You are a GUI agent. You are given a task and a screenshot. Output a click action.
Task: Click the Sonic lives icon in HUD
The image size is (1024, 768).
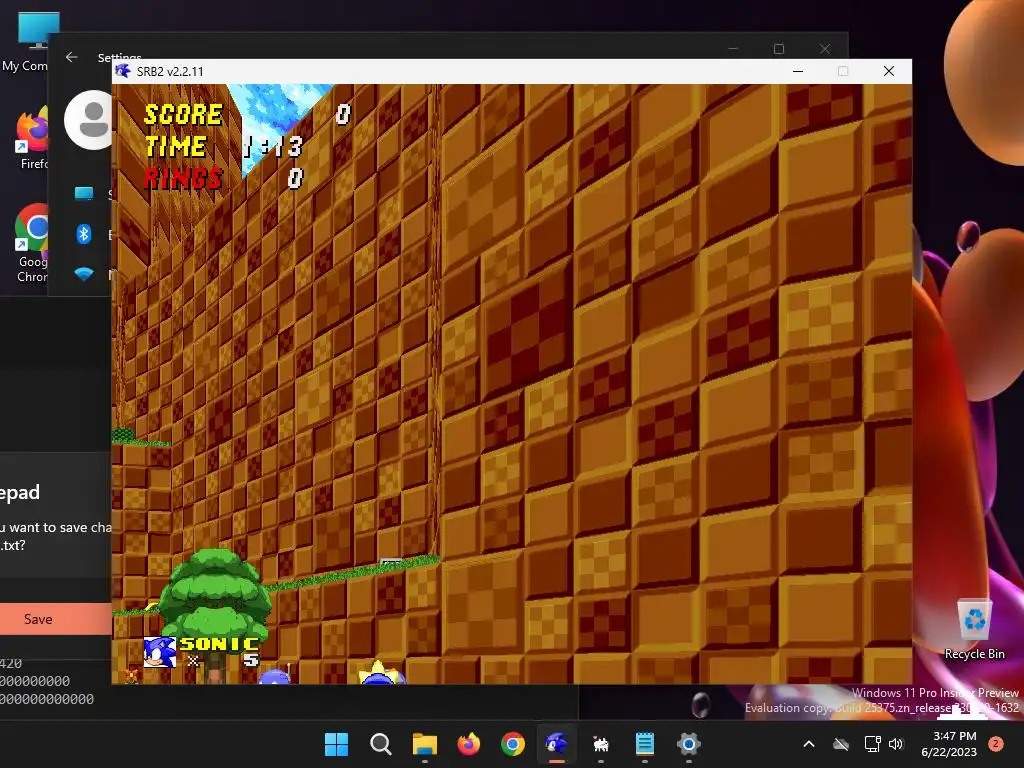(x=159, y=652)
